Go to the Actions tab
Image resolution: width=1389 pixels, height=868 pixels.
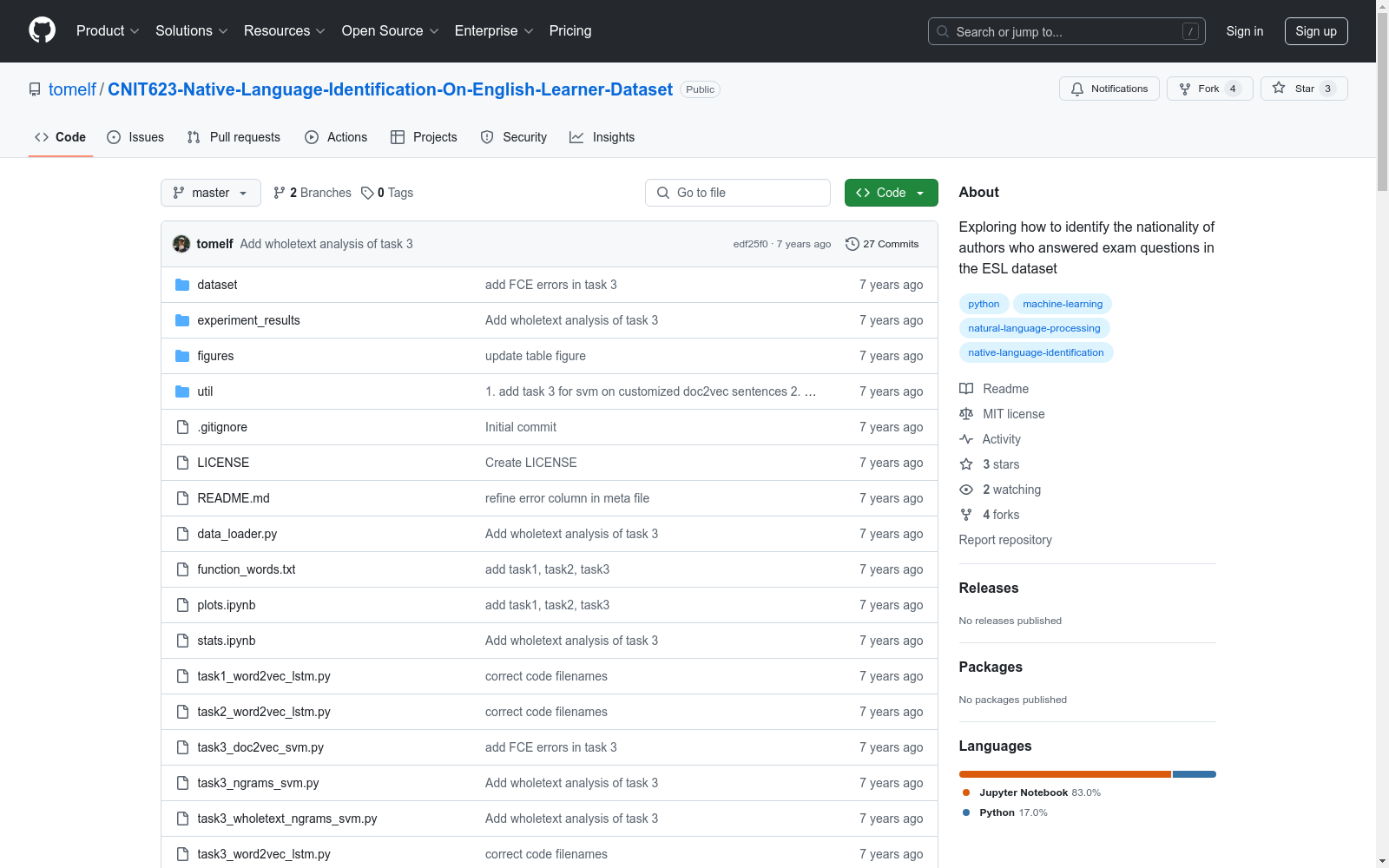point(336,137)
